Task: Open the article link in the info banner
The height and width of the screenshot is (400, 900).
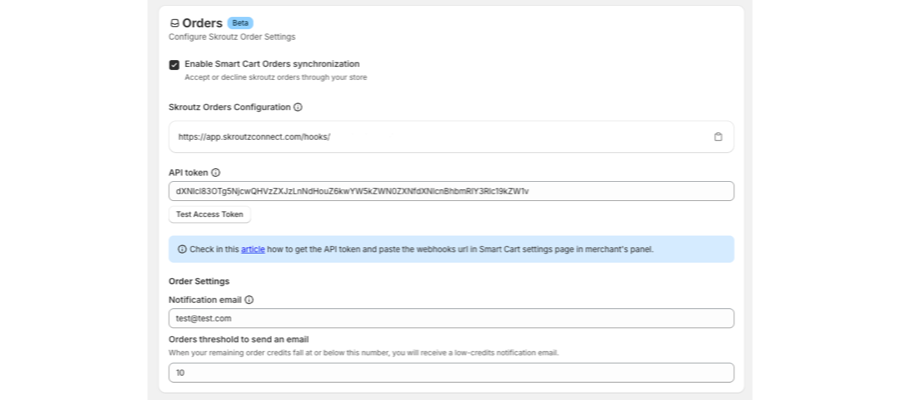Action: (x=253, y=250)
